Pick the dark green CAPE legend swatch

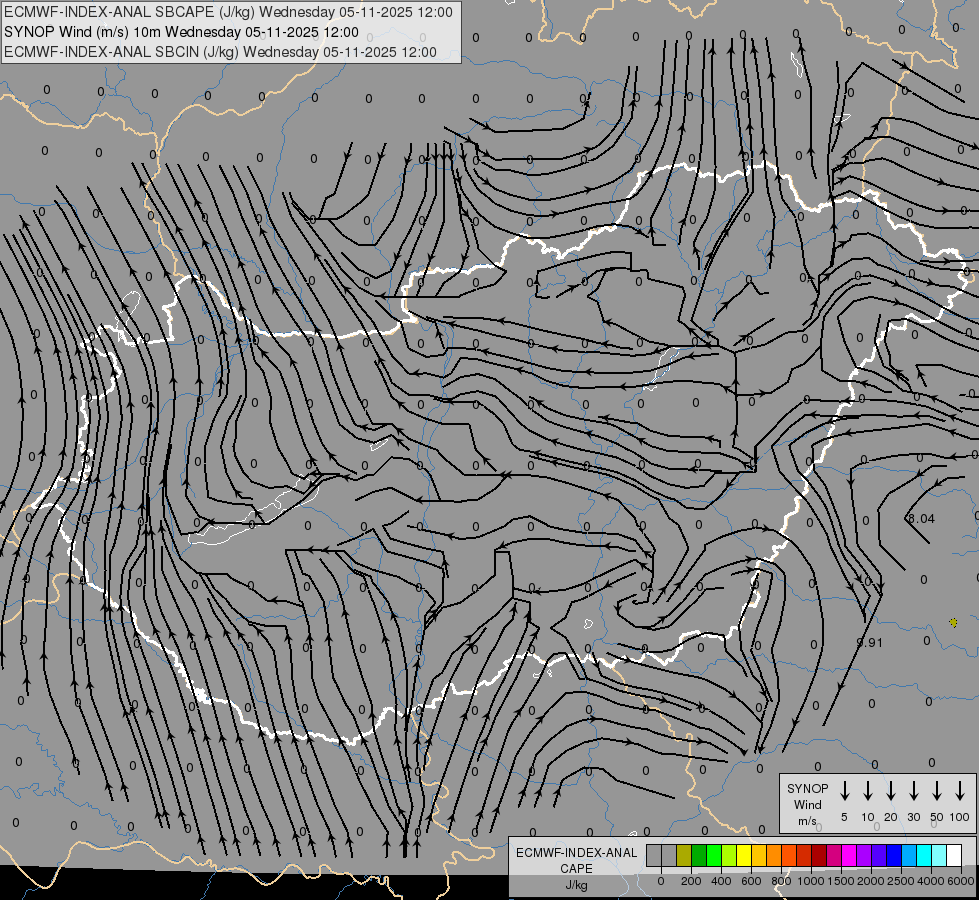tap(699, 855)
